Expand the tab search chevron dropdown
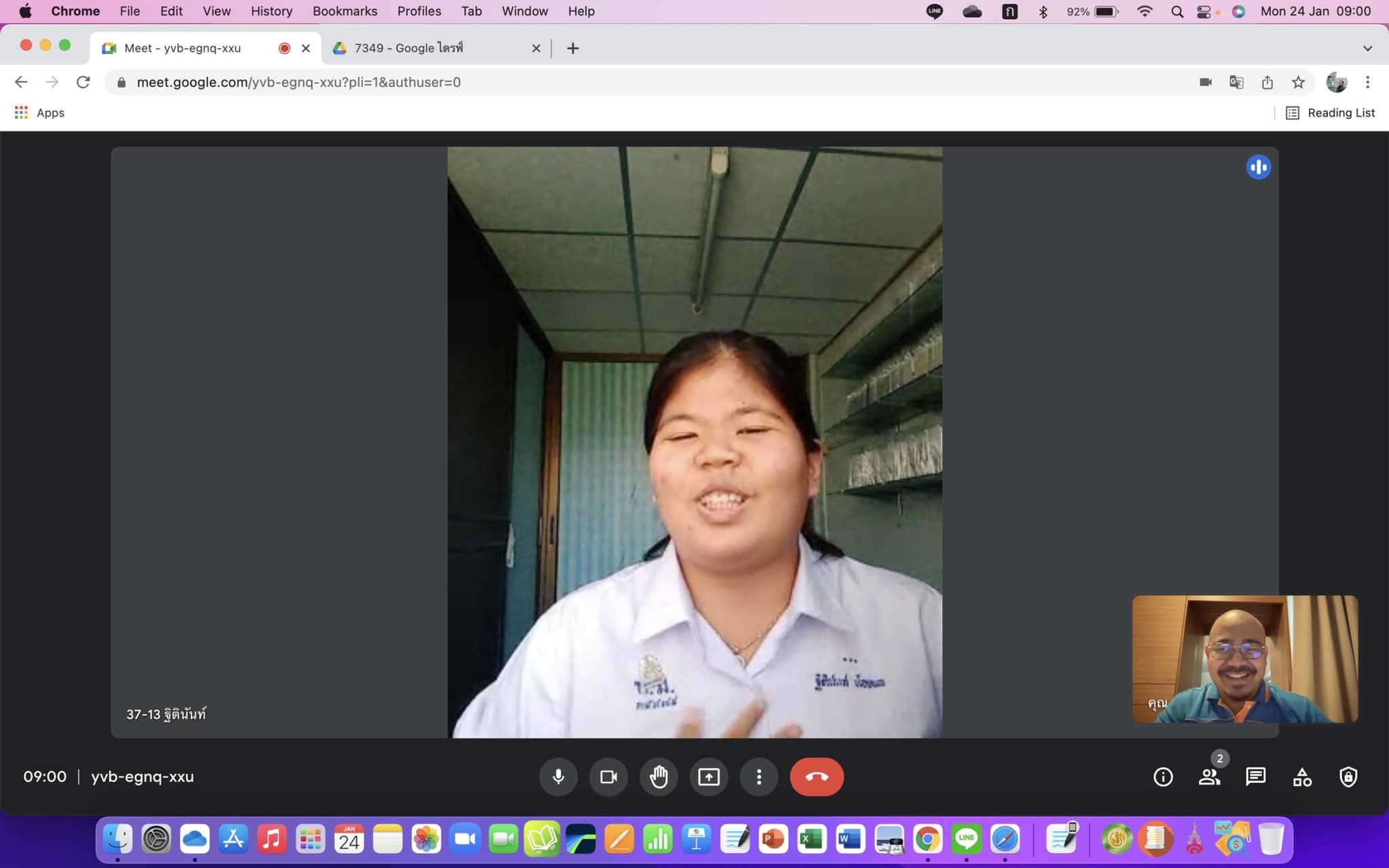The width and height of the screenshot is (1389, 868). click(1367, 48)
